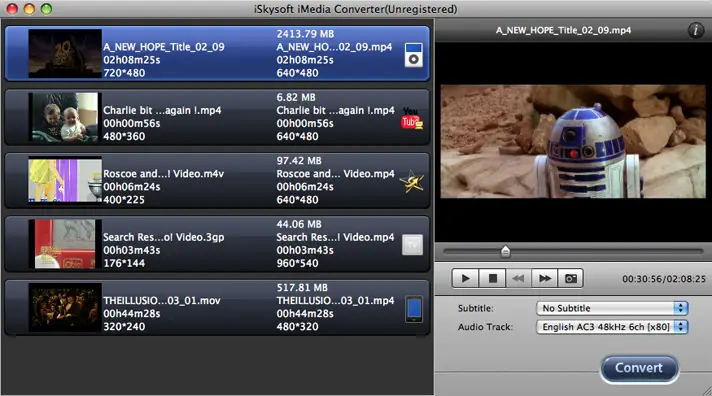
Task: Open the info button in preview header
Action: pos(695,30)
